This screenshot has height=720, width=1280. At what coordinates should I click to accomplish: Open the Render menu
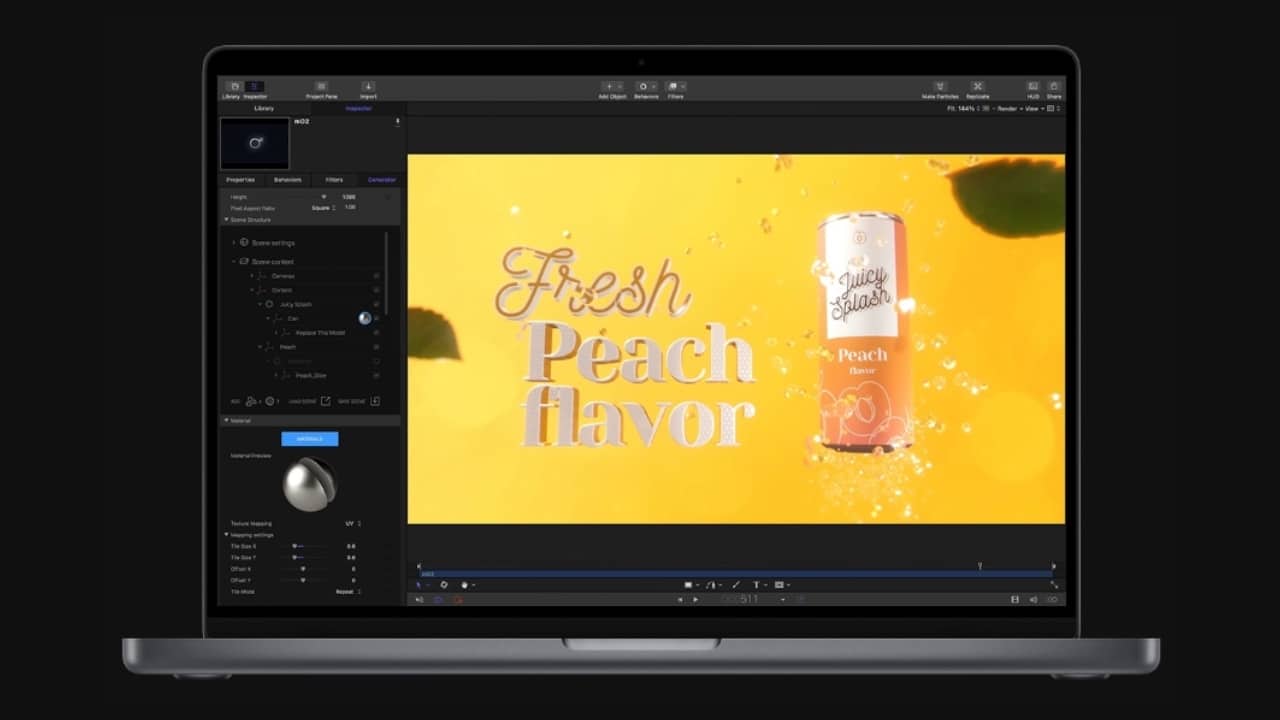tap(1010, 108)
